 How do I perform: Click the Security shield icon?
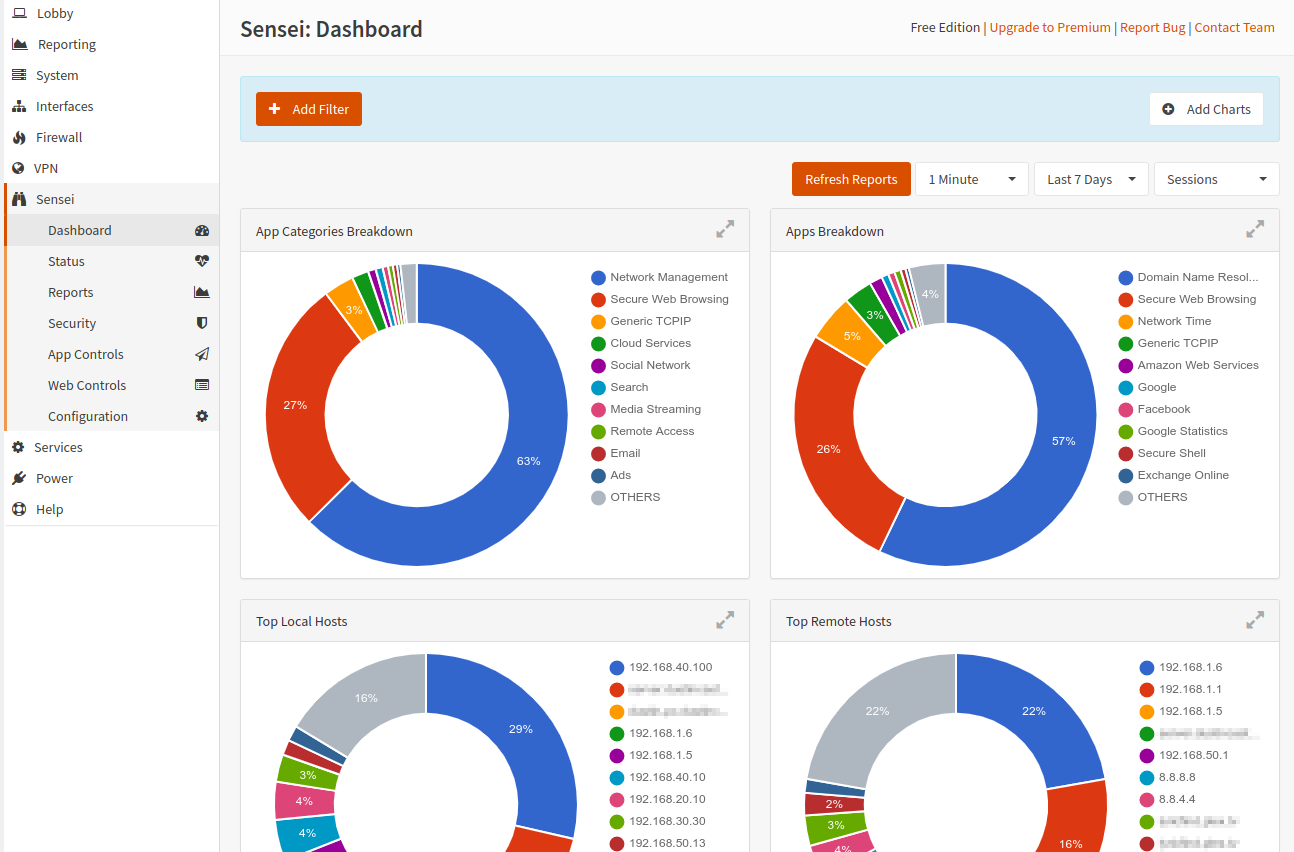(202, 323)
